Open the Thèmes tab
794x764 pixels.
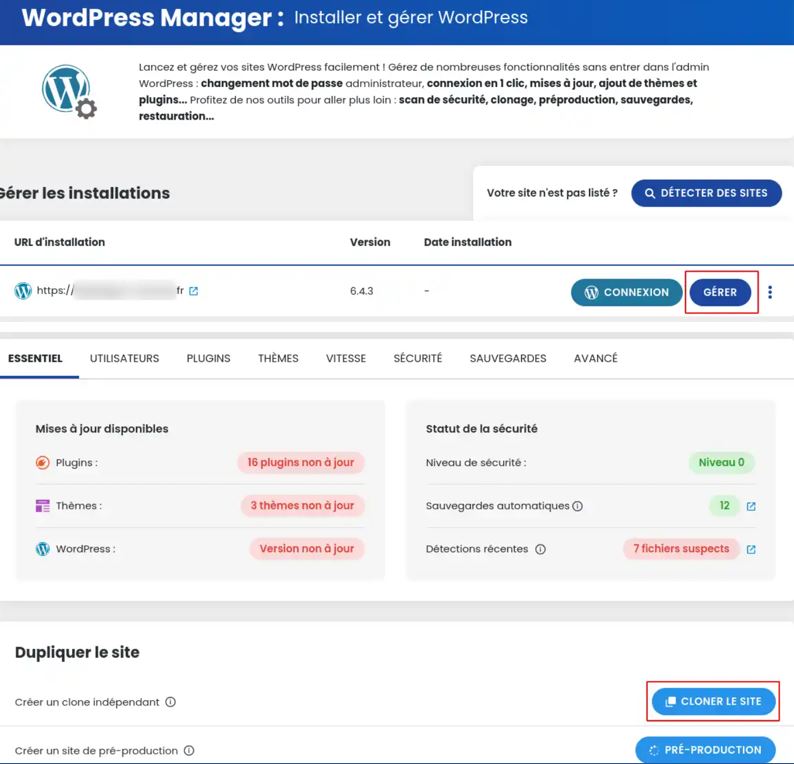278,358
